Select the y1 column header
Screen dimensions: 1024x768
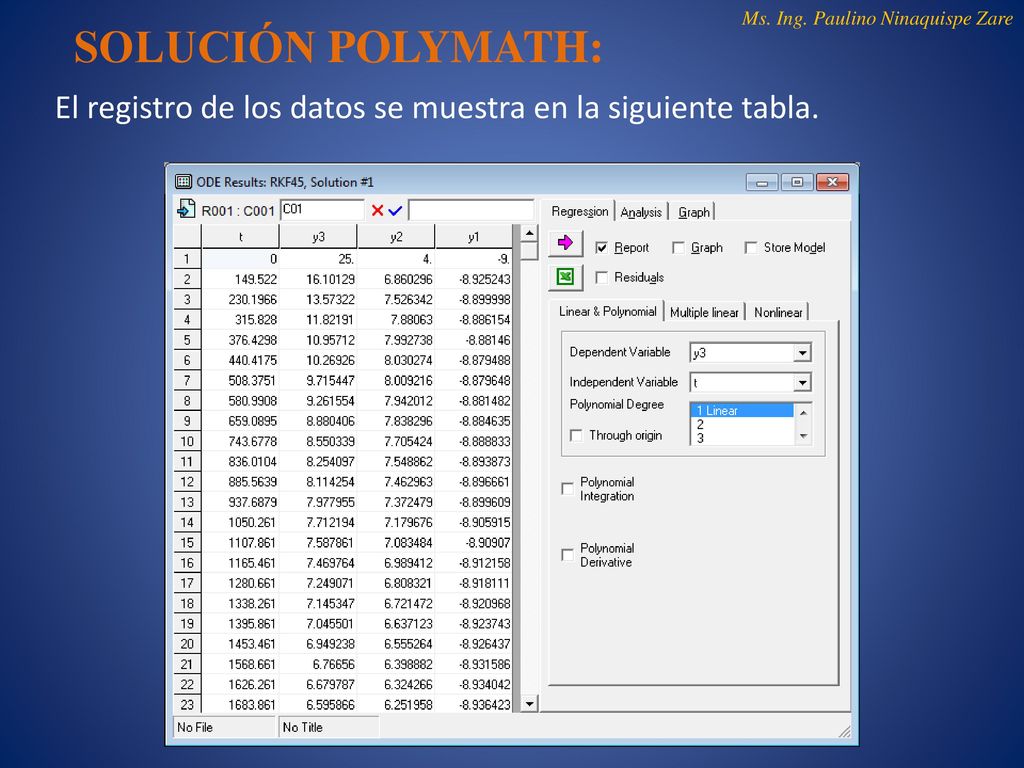(473, 236)
